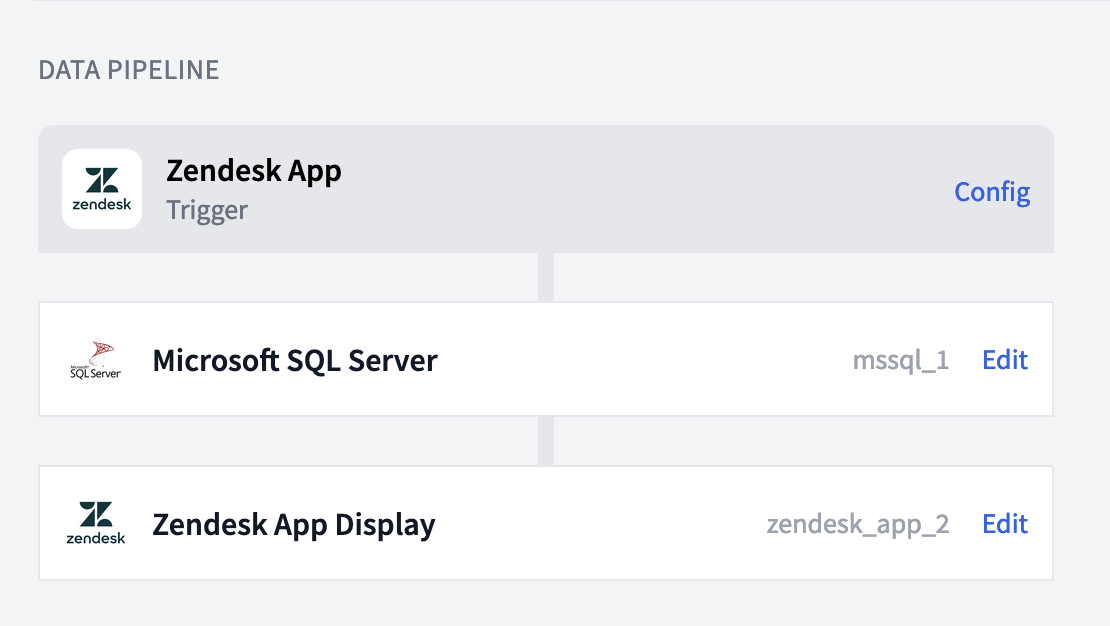Click the Trigger subtitle text

(x=206, y=210)
